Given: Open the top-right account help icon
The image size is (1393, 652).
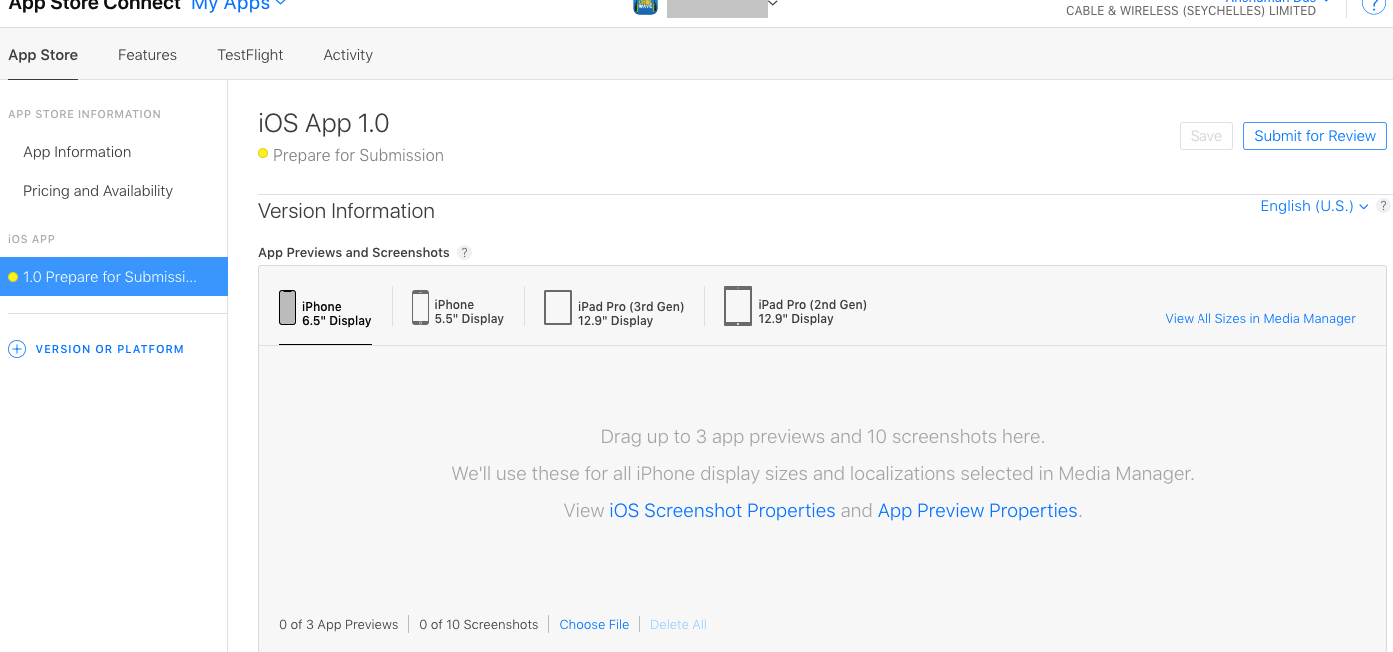Looking at the screenshot, I should click(1374, 5).
